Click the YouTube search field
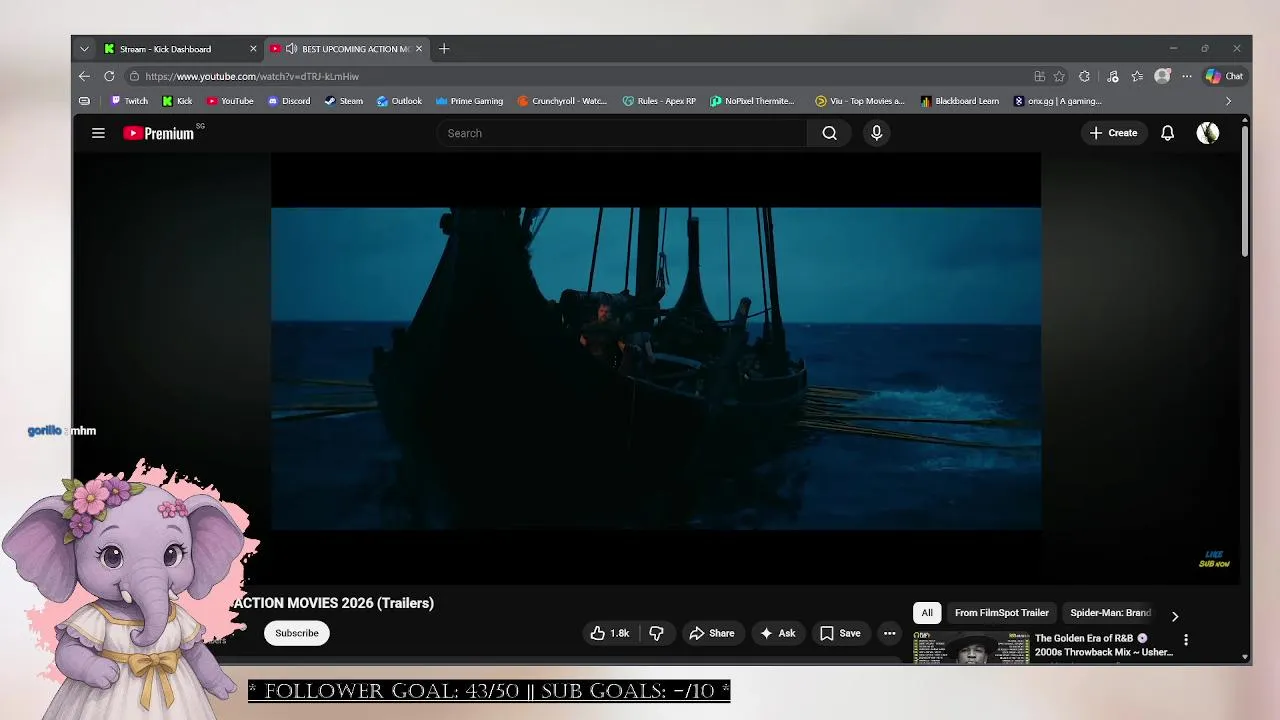Screen dimensions: 1280x720 point(621,133)
